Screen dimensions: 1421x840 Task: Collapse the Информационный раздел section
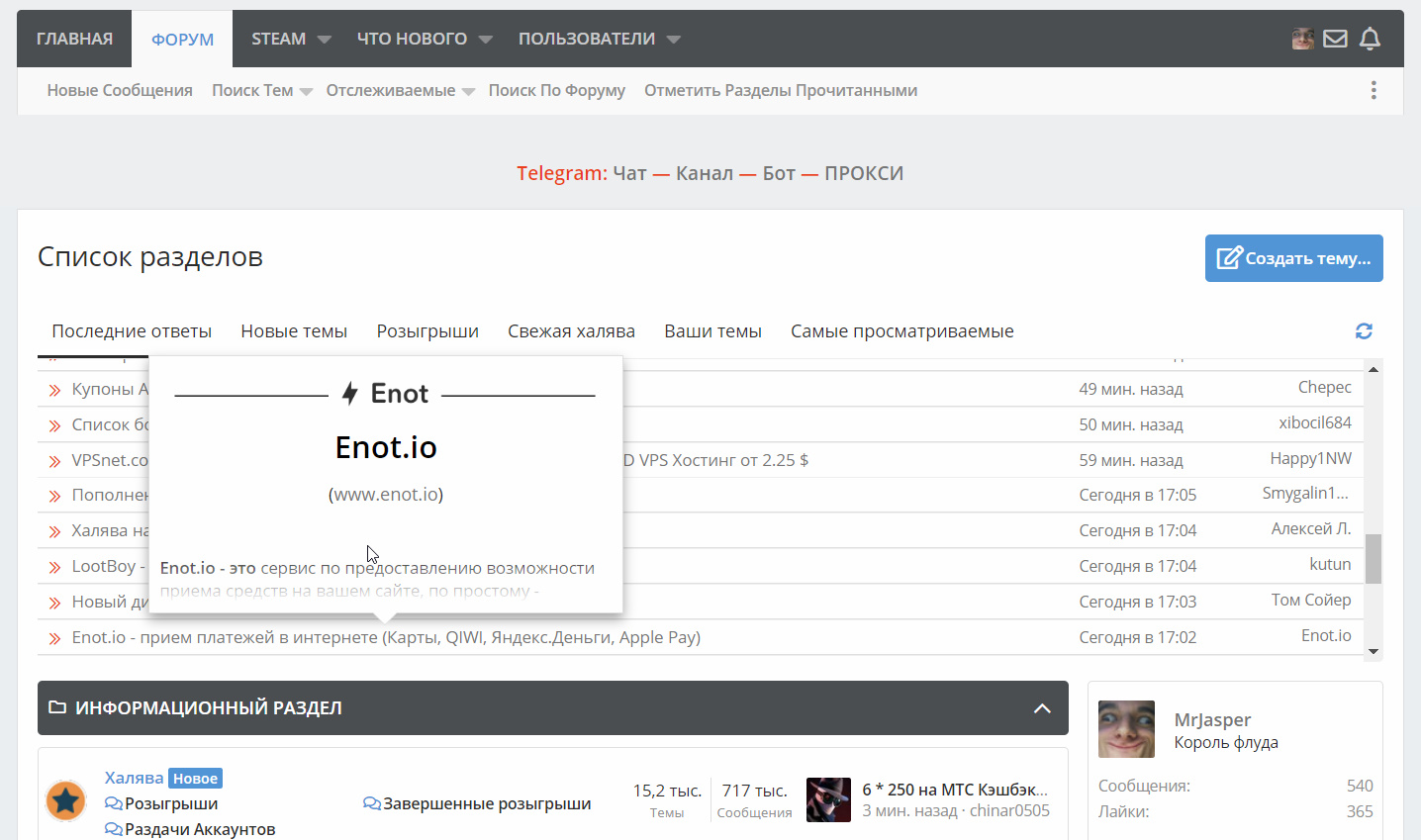pos(1042,707)
